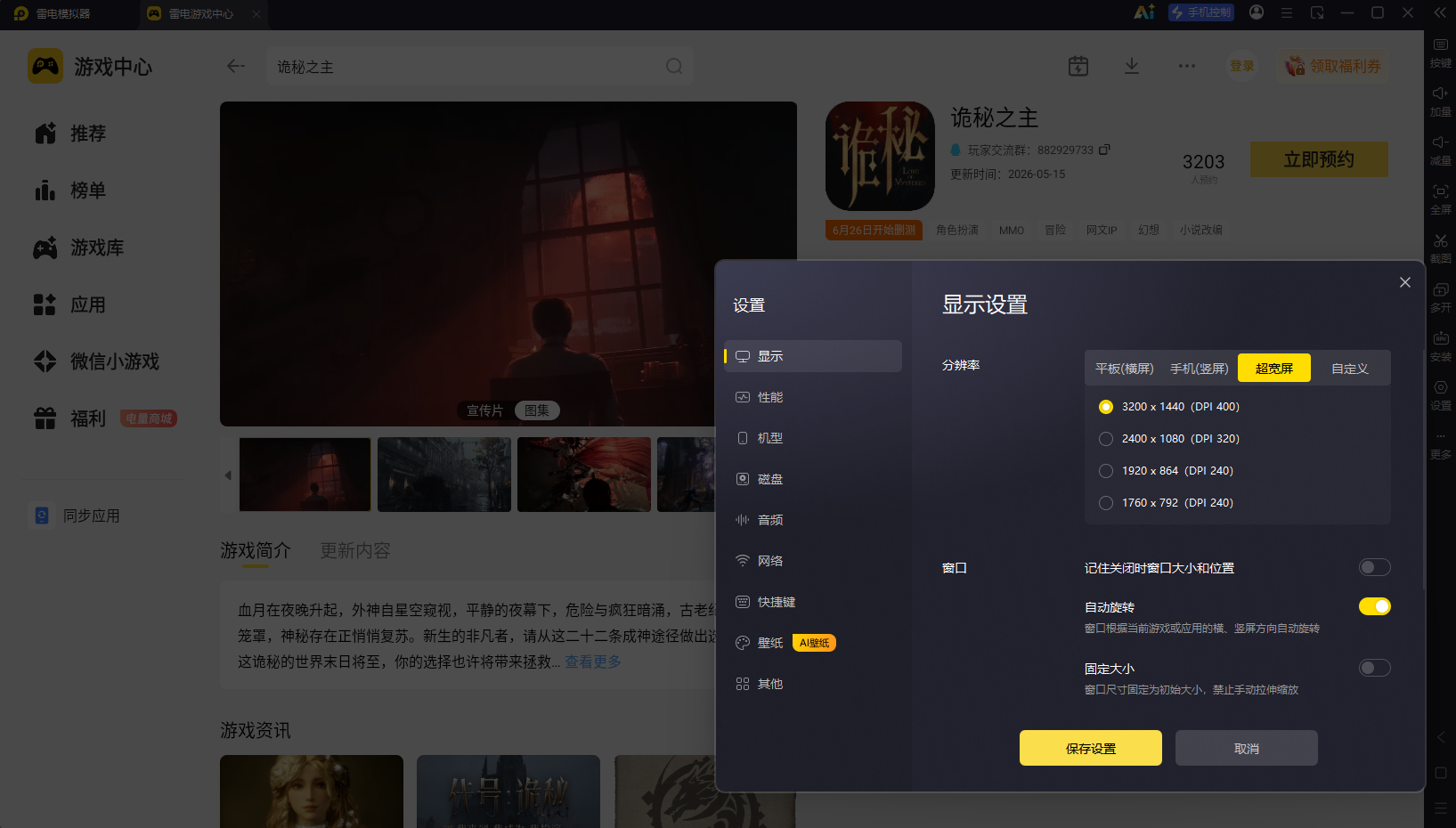Close the 雷电游戏中心 tab

click(256, 13)
